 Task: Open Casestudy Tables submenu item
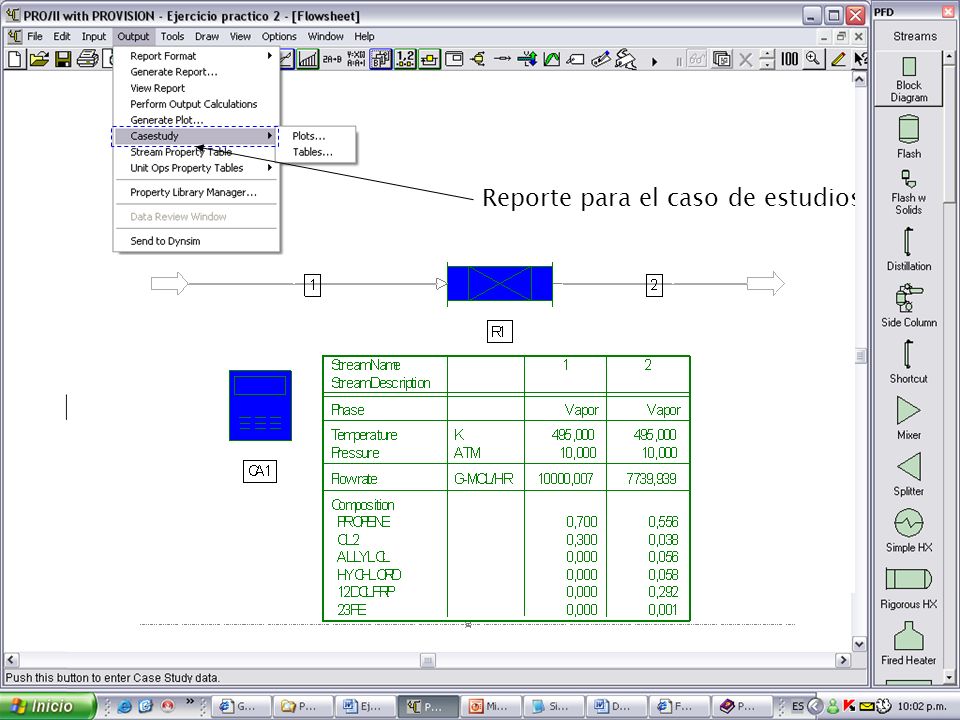point(317,152)
